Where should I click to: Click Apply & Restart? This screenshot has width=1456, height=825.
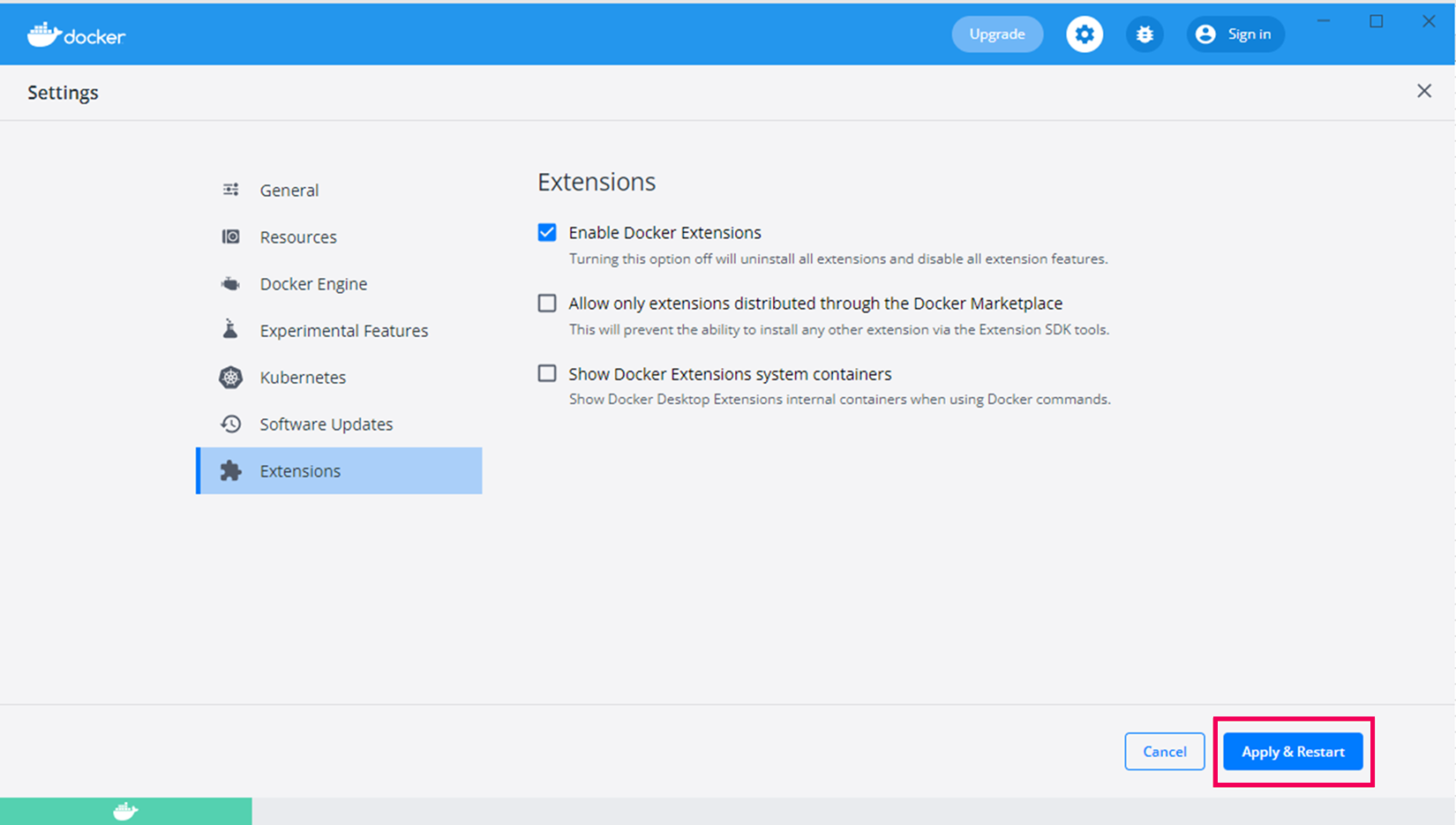(1293, 751)
